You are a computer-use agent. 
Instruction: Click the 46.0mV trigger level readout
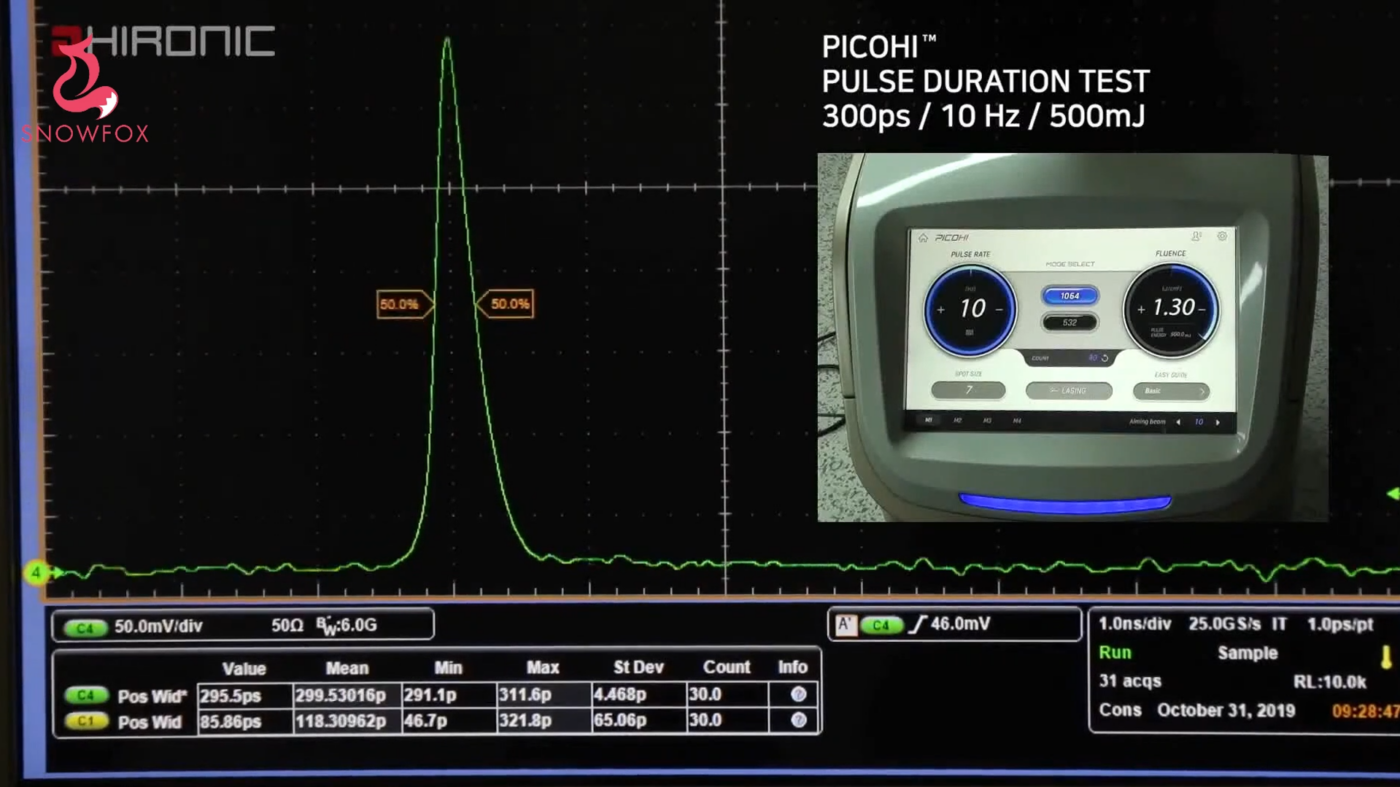(961, 624)
